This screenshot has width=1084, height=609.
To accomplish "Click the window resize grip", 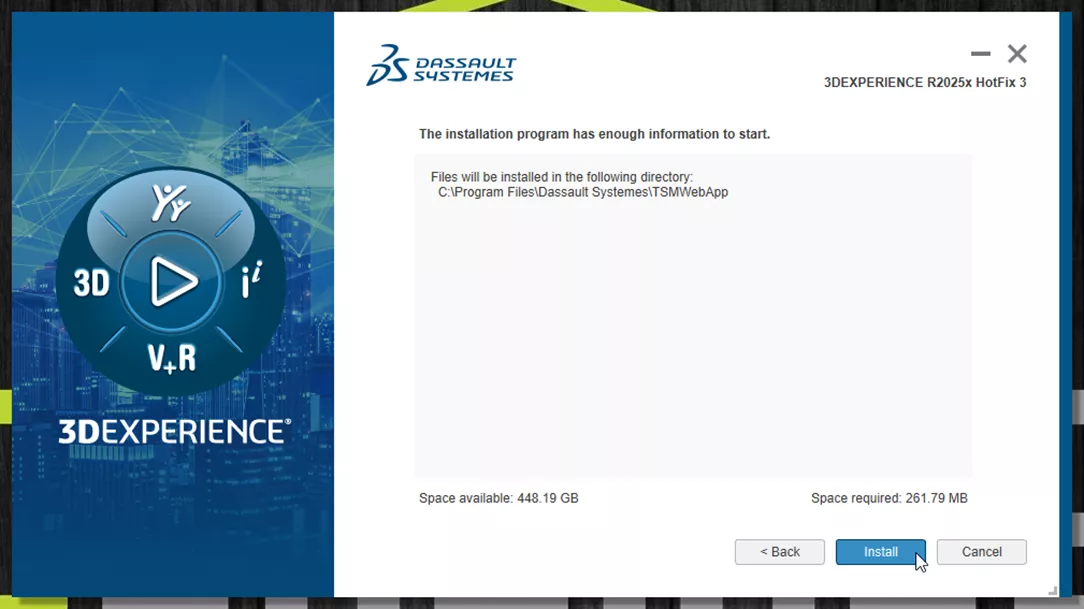I will pyautogui.click(x=1052, y=590).
